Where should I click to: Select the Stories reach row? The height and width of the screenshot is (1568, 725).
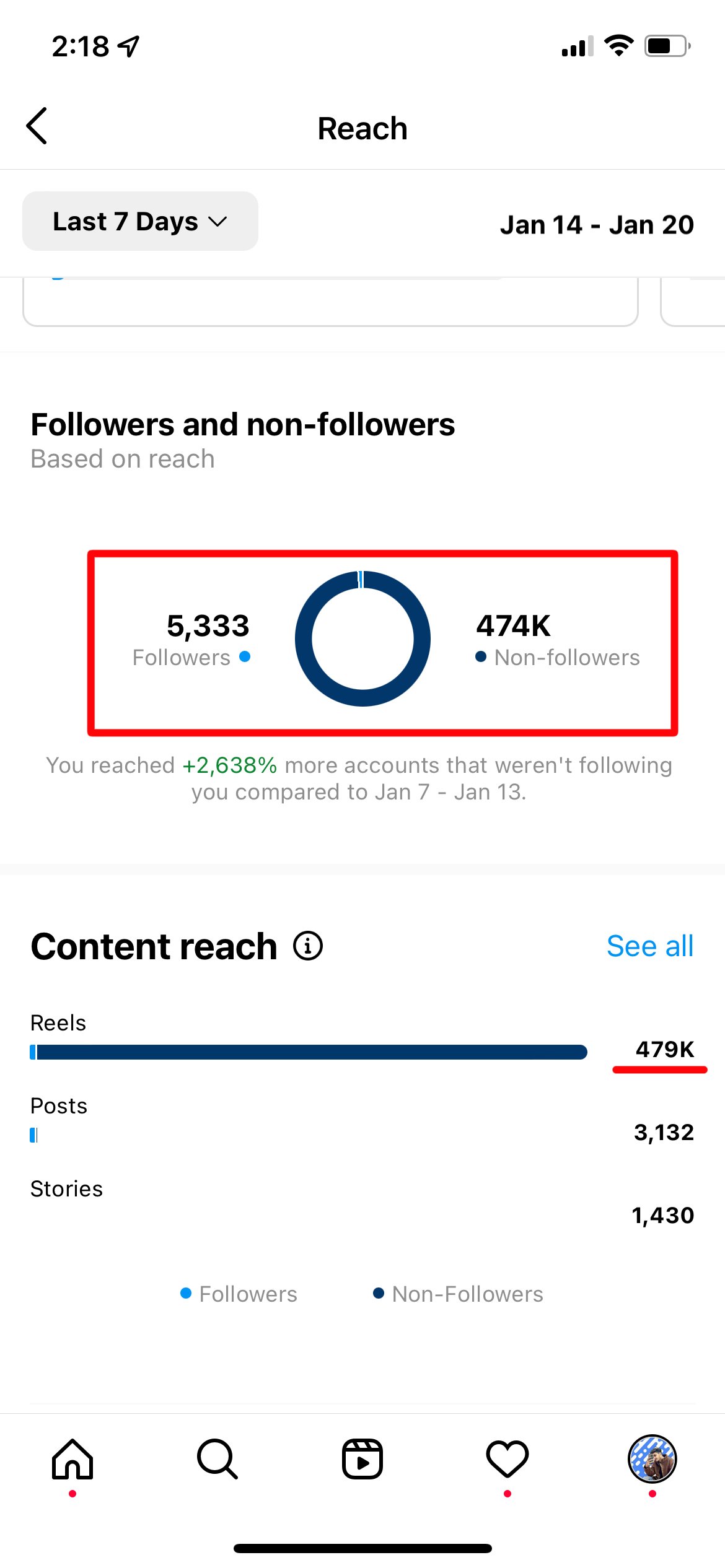(x=362, y=1204)
